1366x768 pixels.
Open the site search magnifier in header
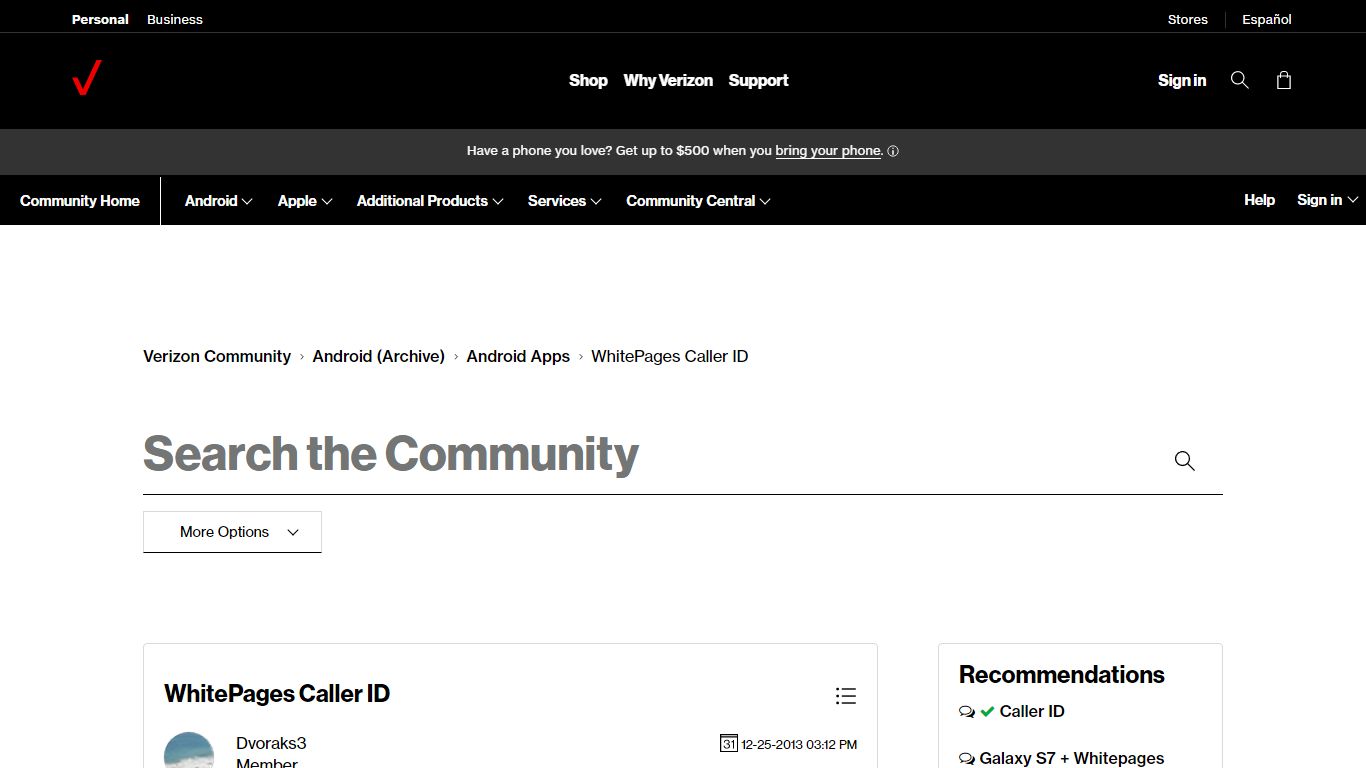1240,80
